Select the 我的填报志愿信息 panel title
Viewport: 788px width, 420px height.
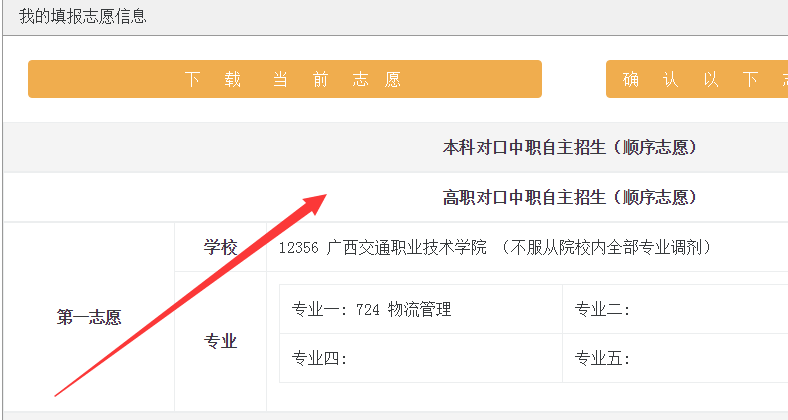click(x=83, y=16)
